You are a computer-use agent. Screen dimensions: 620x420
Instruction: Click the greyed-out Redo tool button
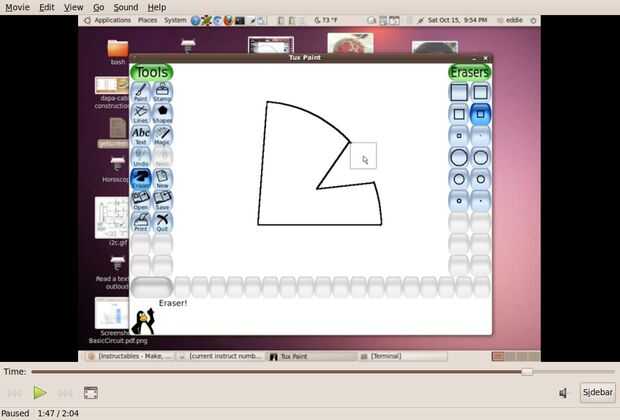[162, 157]
